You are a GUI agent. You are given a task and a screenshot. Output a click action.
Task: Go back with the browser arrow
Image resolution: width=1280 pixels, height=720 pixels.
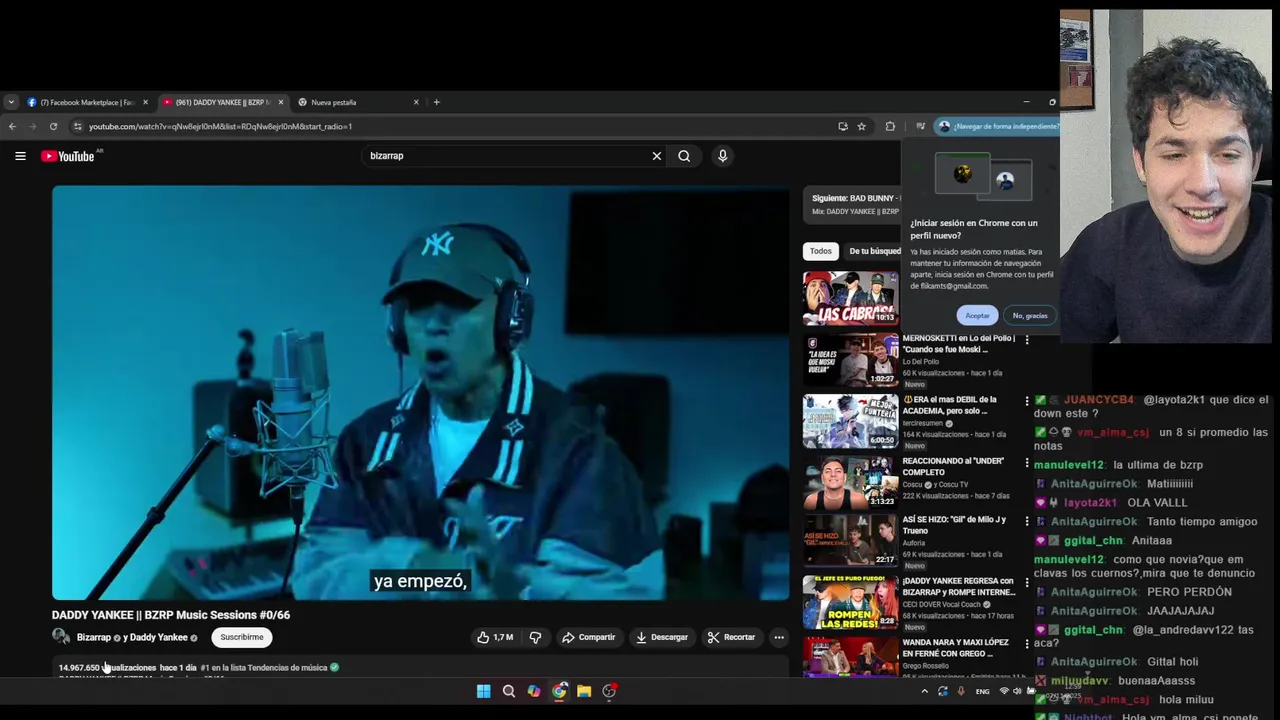12,126
